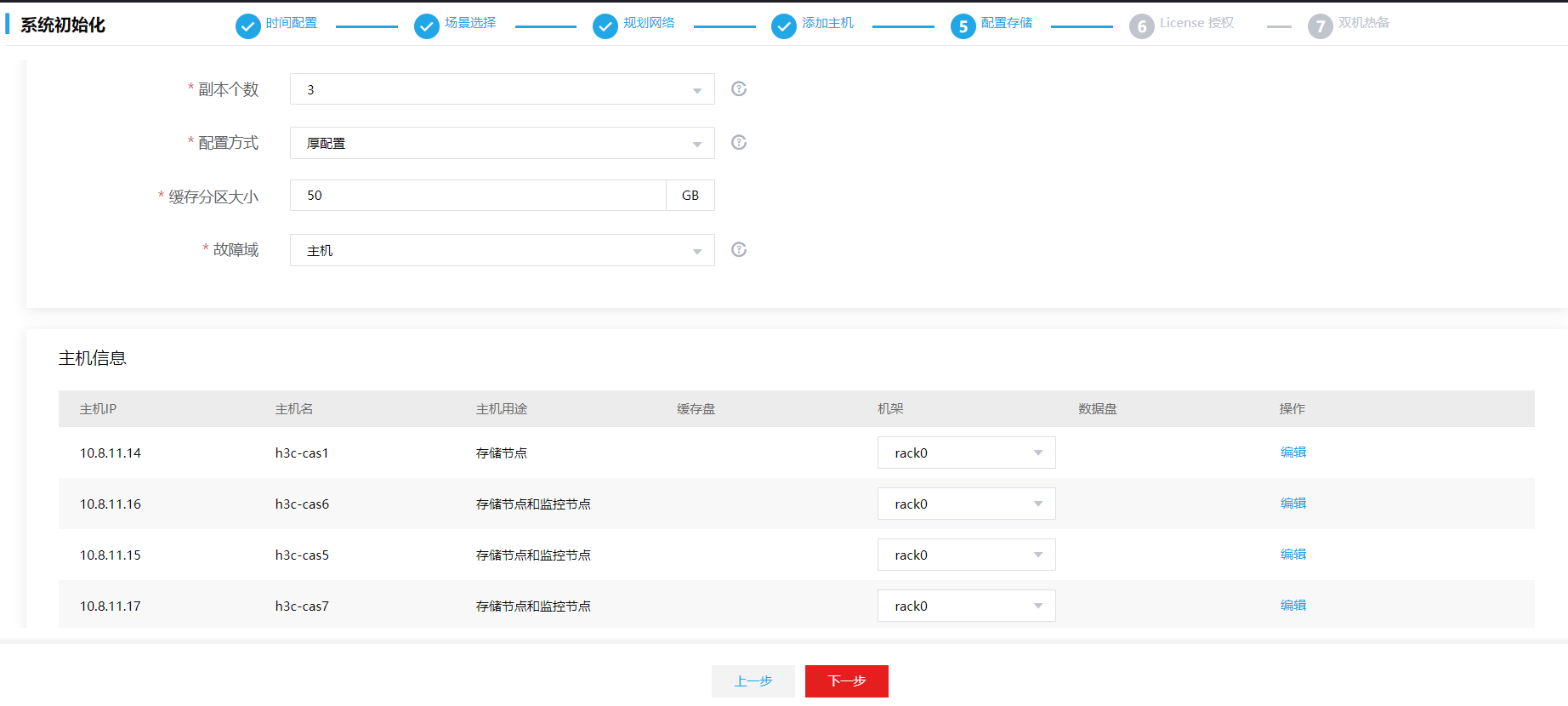Click the red 下一步 button
The height and width of the screenshot is (706, 1568).
click(847, 681)
